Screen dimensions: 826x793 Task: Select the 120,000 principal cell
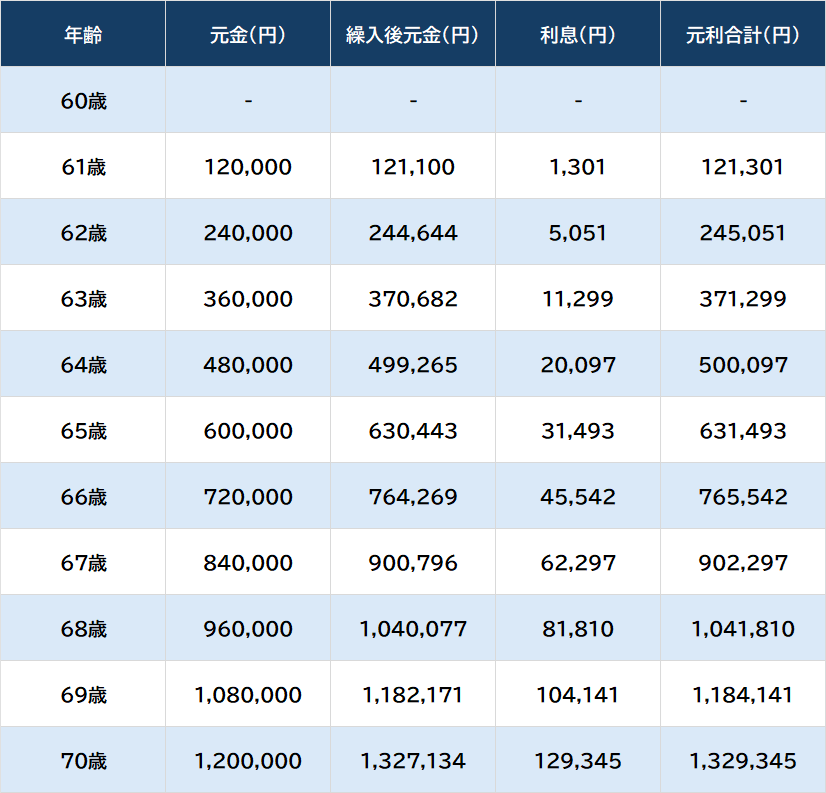(x=248, y=167)
